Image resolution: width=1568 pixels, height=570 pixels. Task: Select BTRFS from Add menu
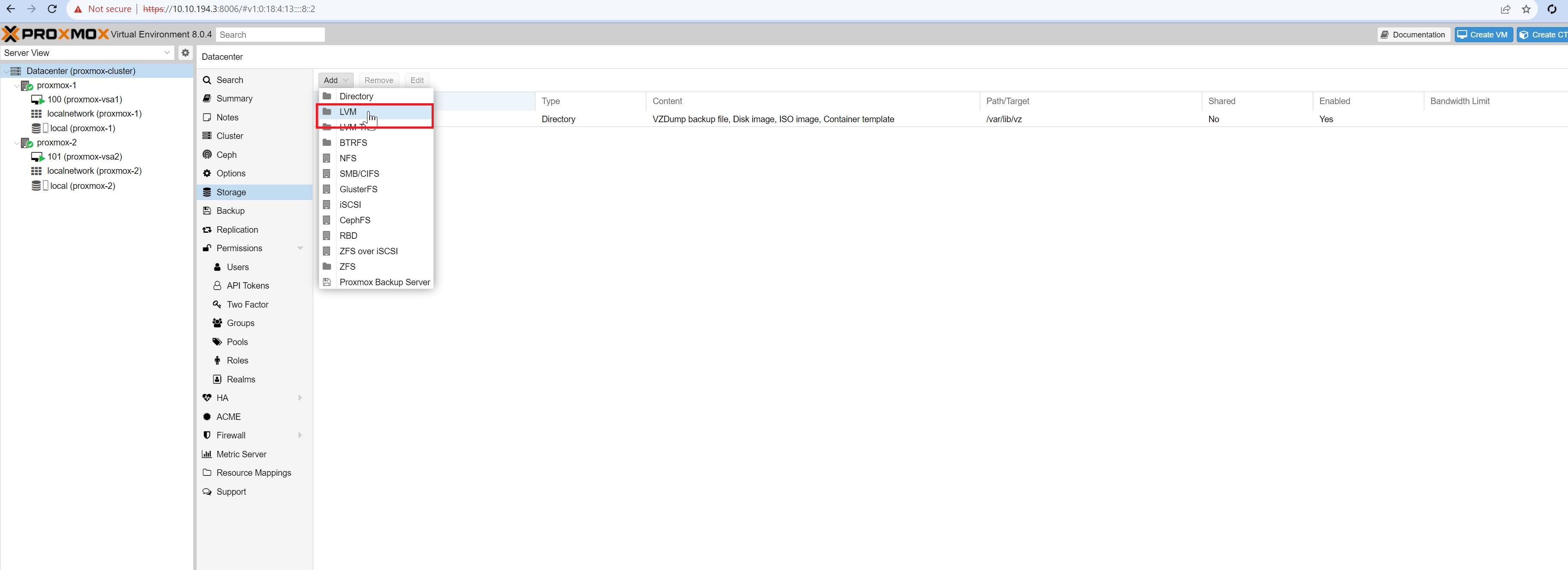click(x=376, y=142)
